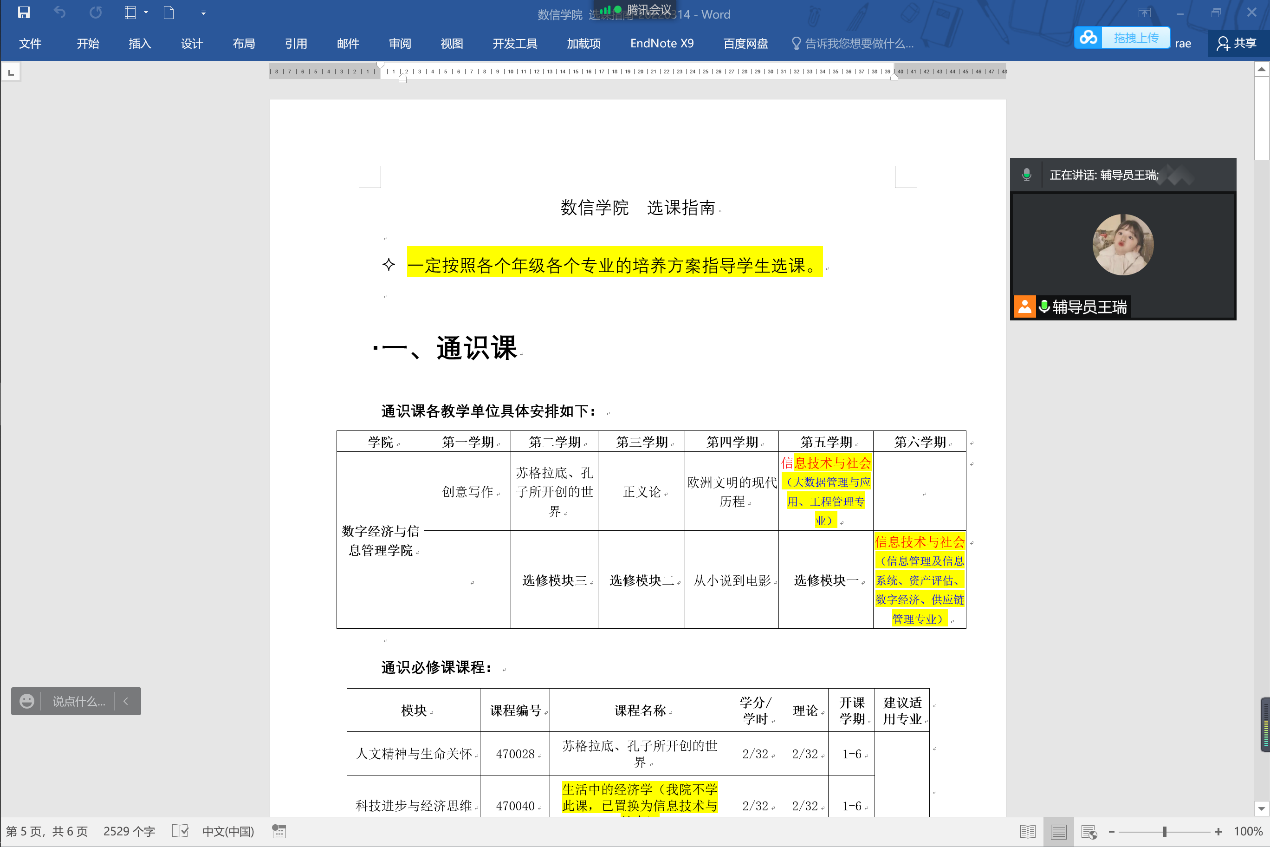This screenshot has height=847, width=1270.
Task: Click the new blank document icon
Action: [169, 13]
